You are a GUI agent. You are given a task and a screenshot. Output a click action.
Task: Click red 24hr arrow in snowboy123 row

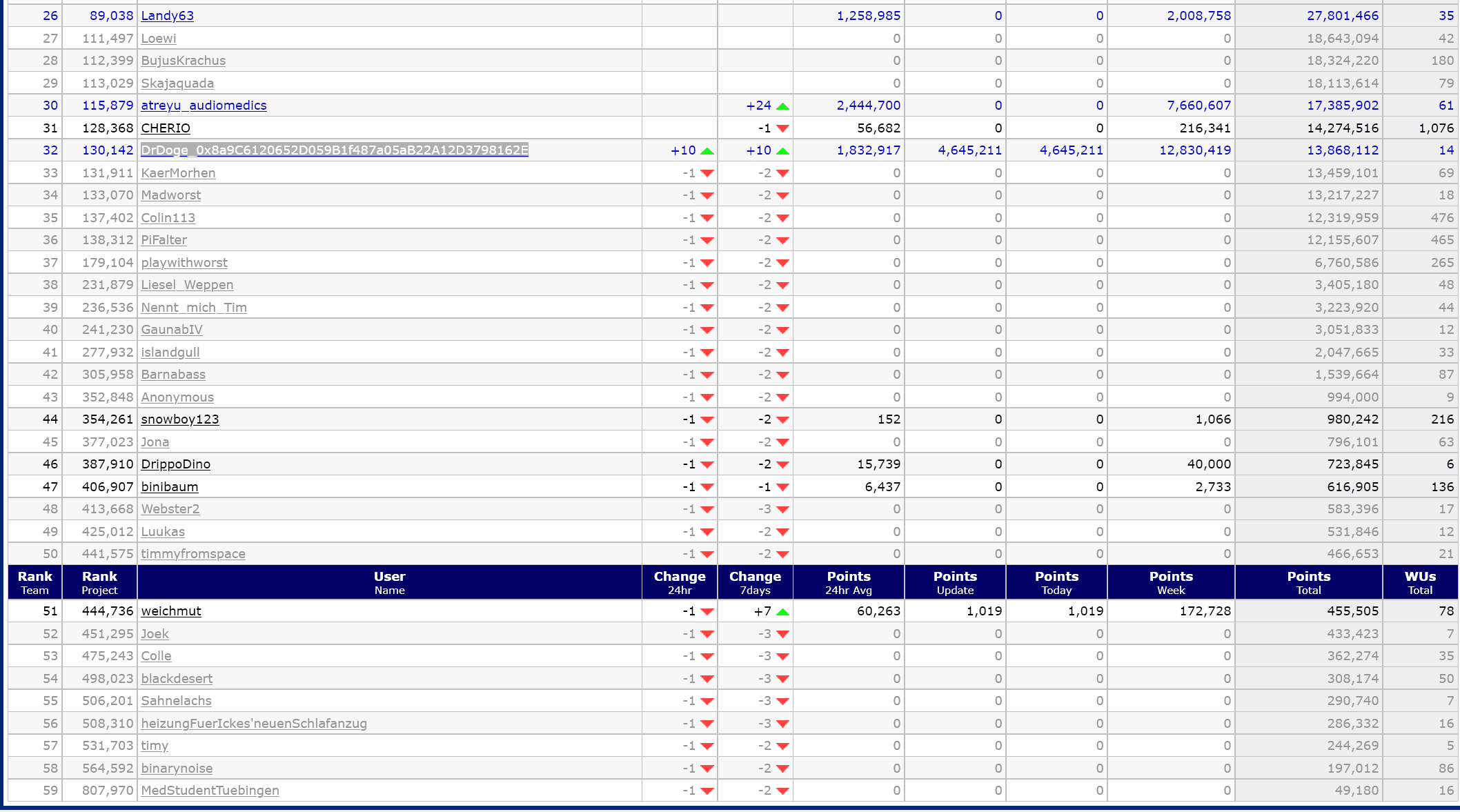(x=707, y=420)
